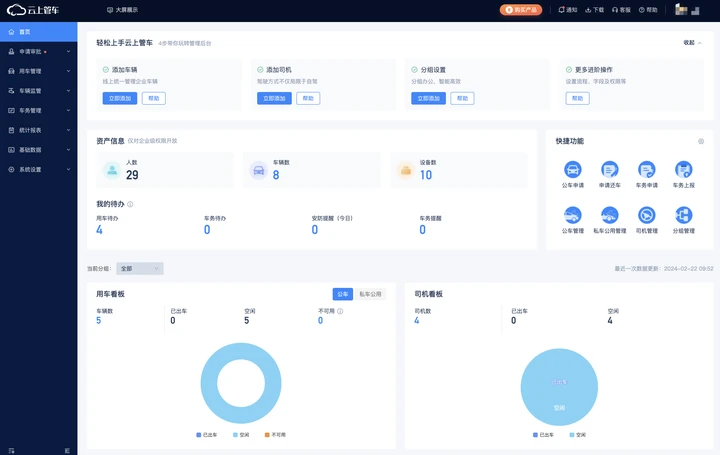The height and width of the screenshot is (455, 720).
Task: Toggle 已出车 legend in the 用车看板 chart
Action: coord(206,434)
